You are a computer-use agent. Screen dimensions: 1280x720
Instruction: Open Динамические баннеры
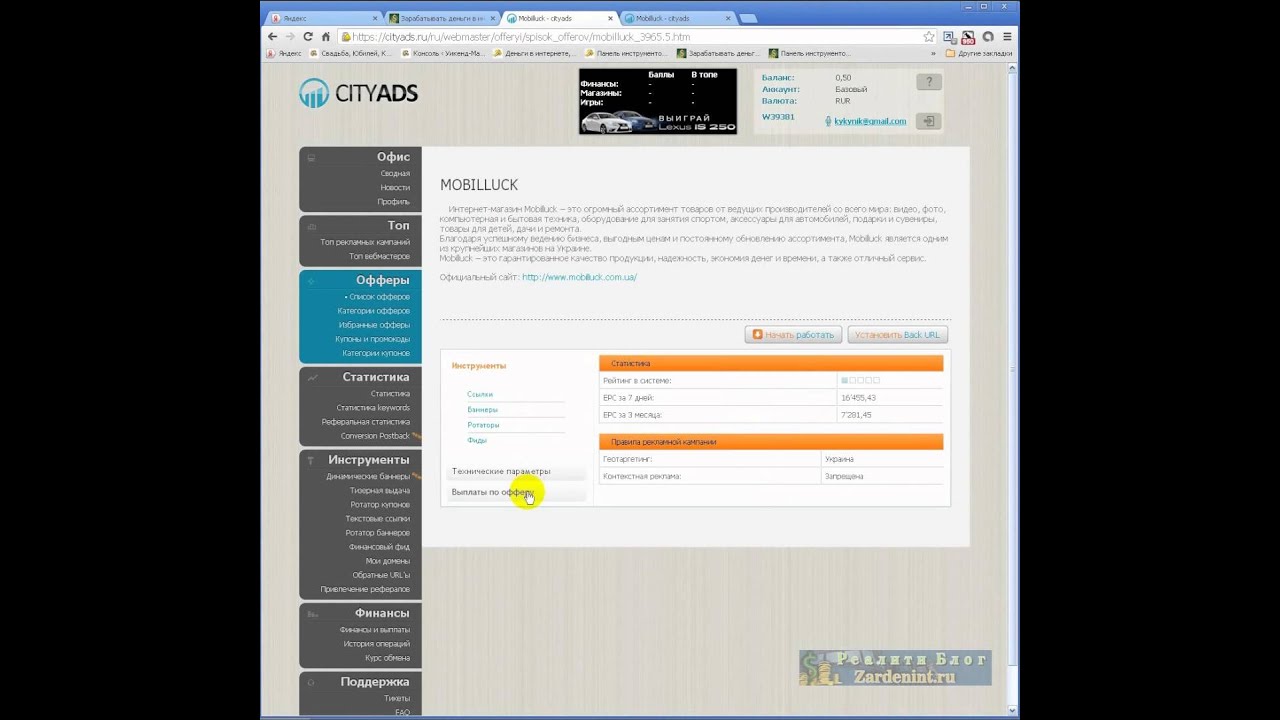(x=368, y=477)
